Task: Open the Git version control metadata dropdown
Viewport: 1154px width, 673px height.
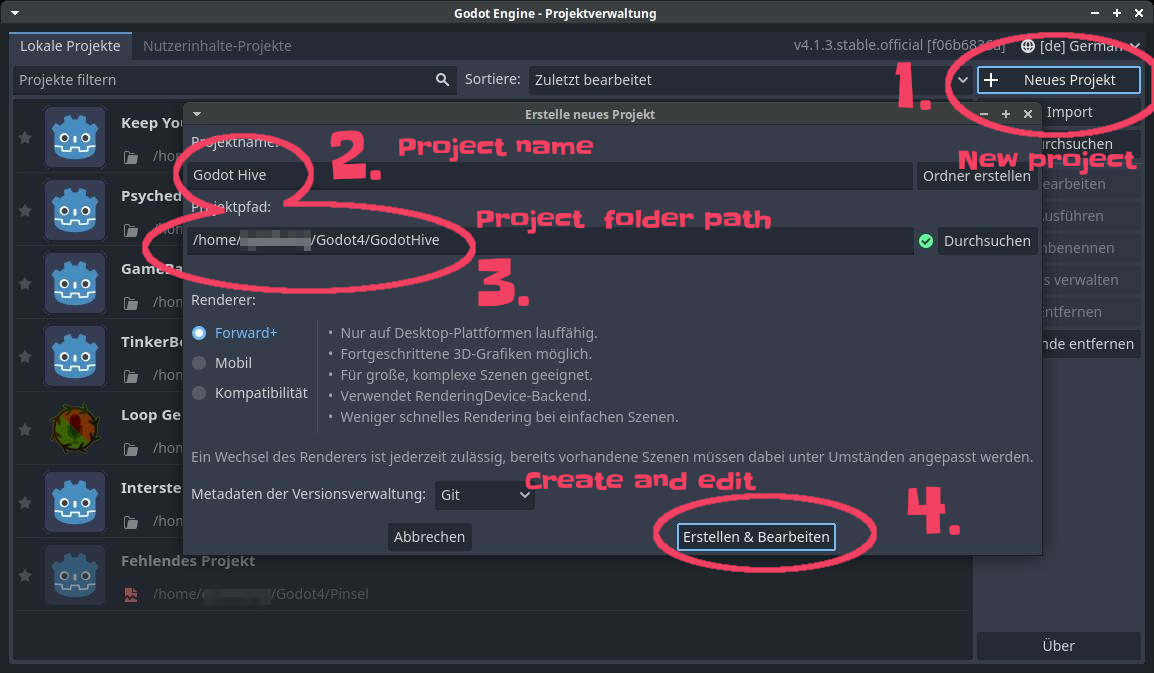Action: tap(484, 495)
